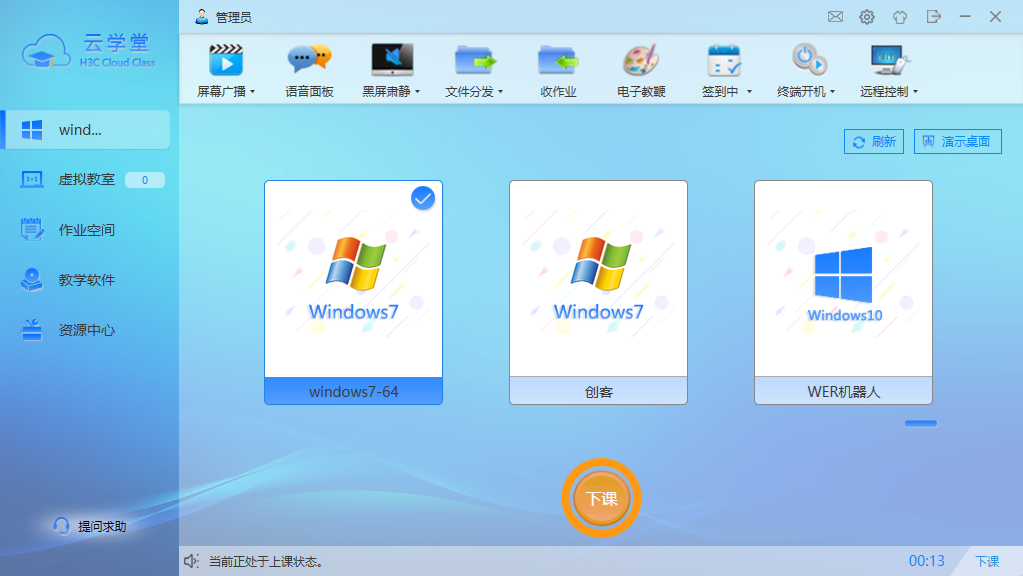Screen dimensions: 1023x576
Task: Expand the 签到中 dropdown arrow
Action: [749, 92]
